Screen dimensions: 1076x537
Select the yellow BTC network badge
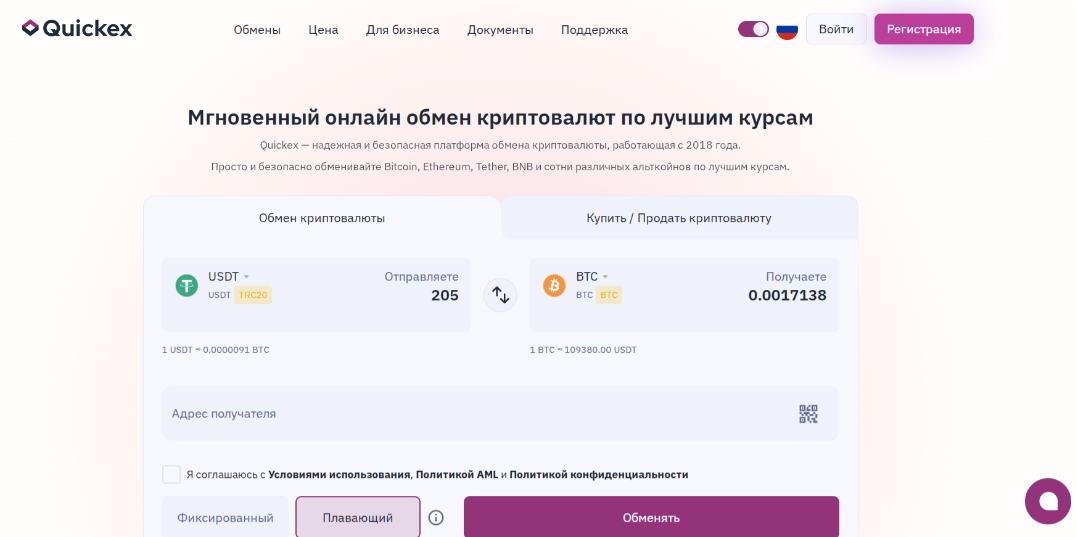pos(609,295)
